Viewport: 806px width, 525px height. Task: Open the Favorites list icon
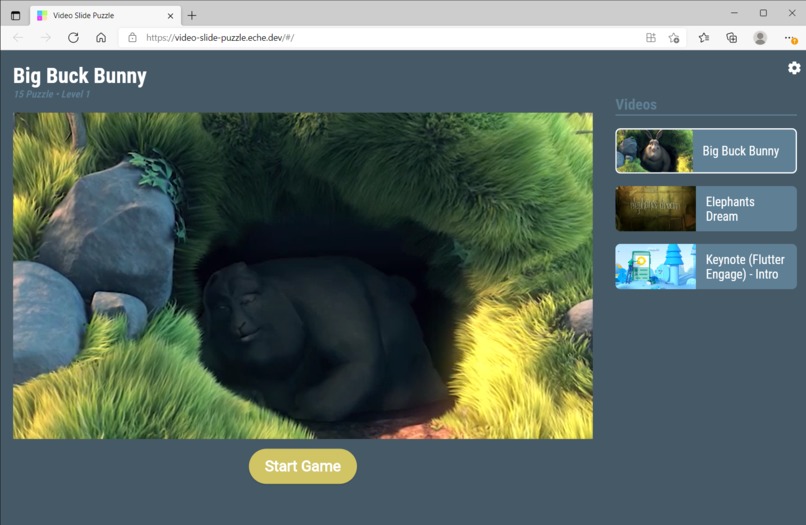coord(704,38)
